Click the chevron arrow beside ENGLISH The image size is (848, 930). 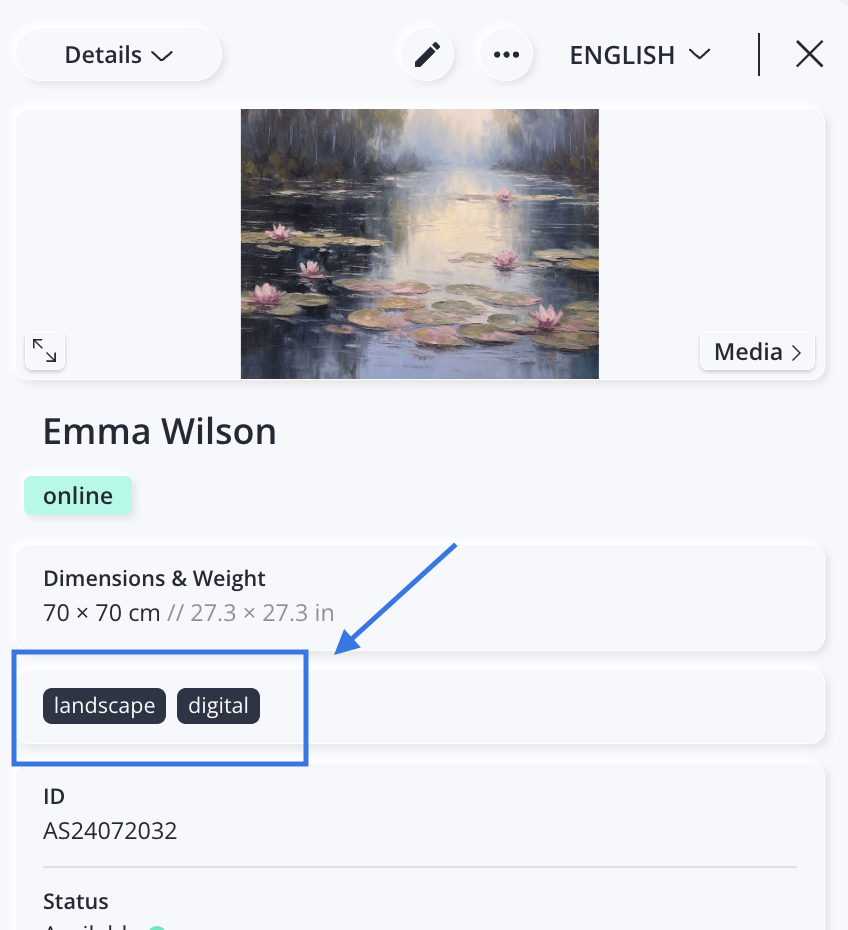pyautogui.click(x=700, y=55)
